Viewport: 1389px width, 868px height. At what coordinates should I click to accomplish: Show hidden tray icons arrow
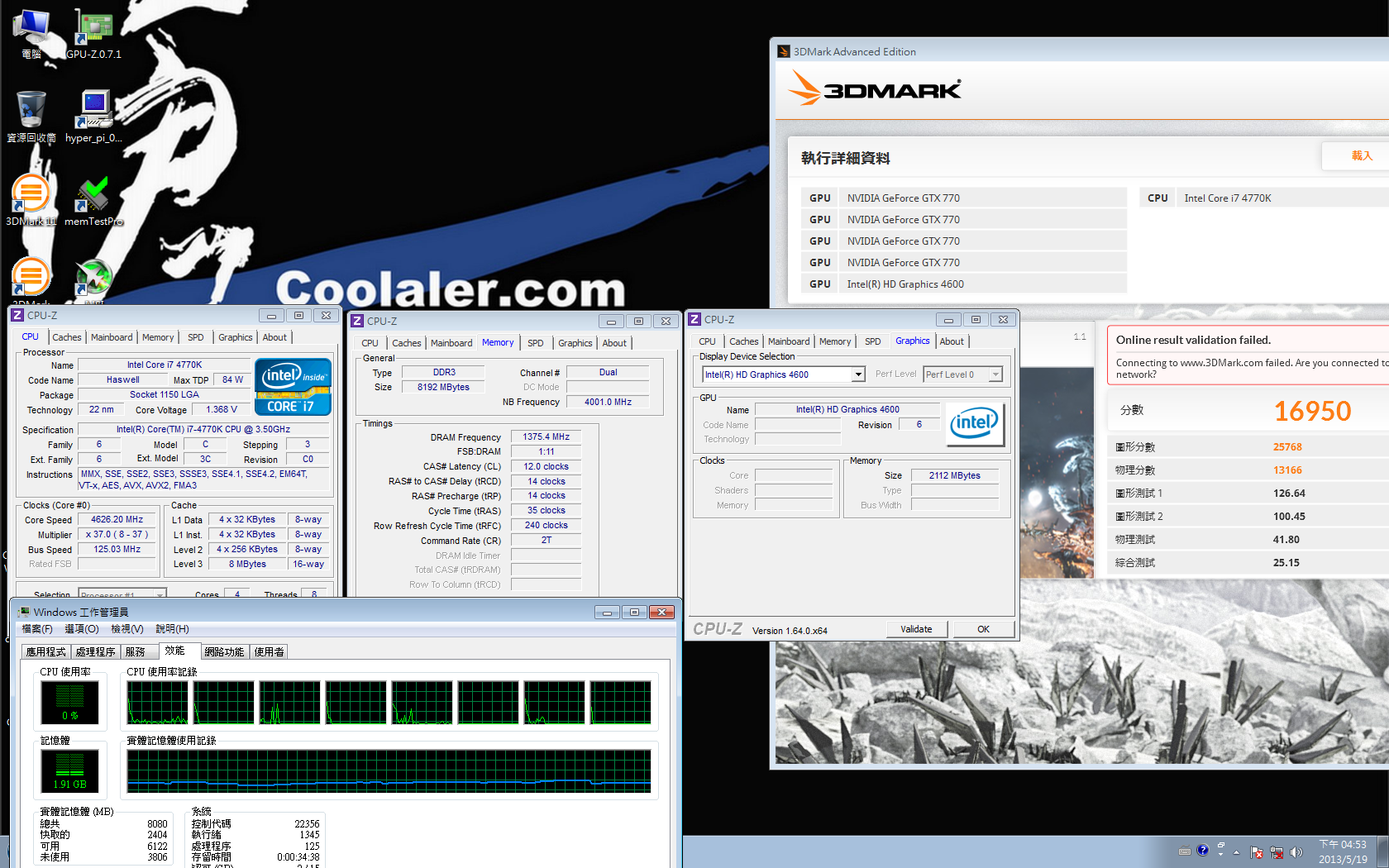(x=1237, y=852)
